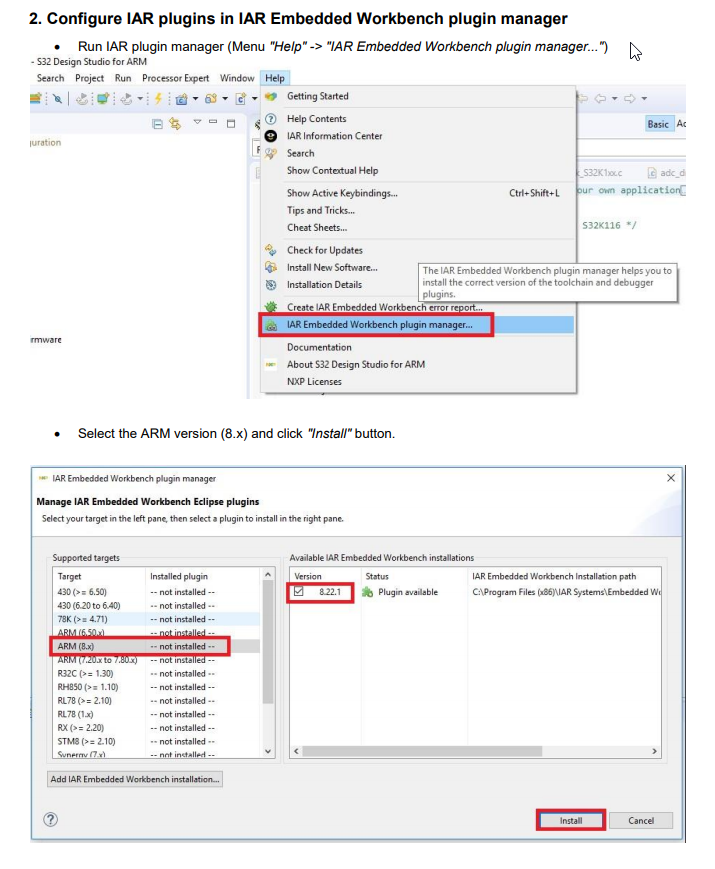Screen dimensions: 715x869
Task: Click the skip all breakpoints toolbar icon
Action: point(57,99)
